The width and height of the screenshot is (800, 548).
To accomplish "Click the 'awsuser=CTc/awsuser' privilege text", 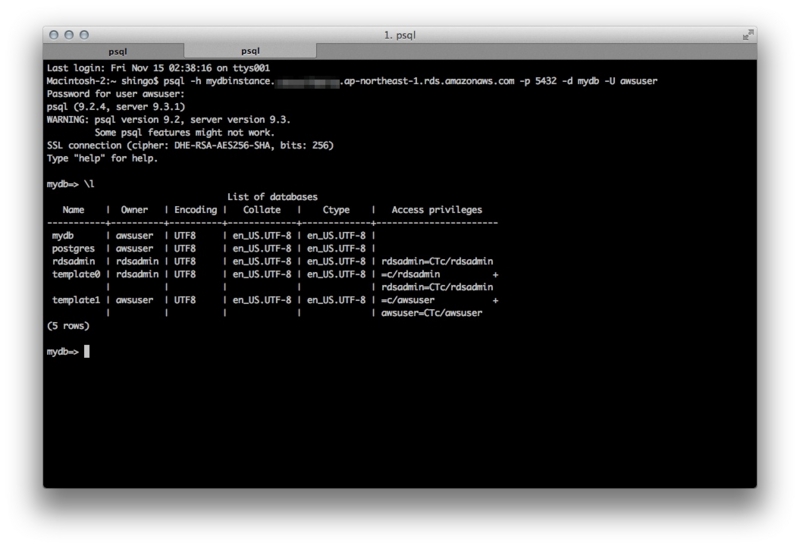I will tap(432, 313).
